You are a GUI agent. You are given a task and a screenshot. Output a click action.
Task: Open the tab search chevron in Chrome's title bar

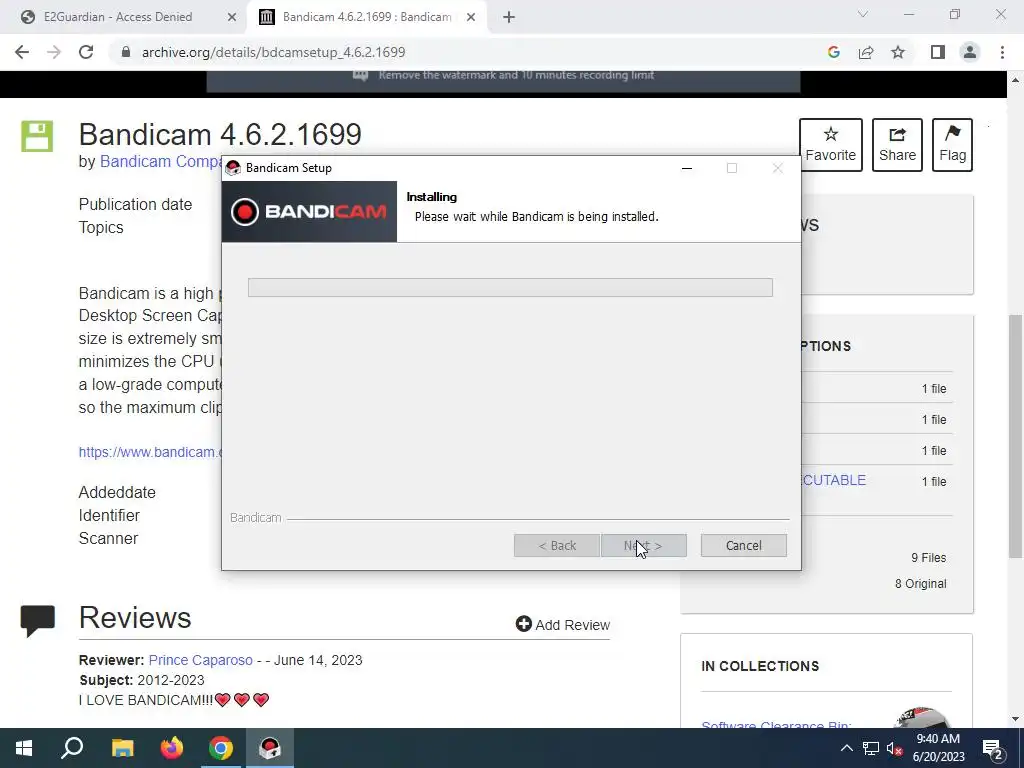(x=863, y=14)
